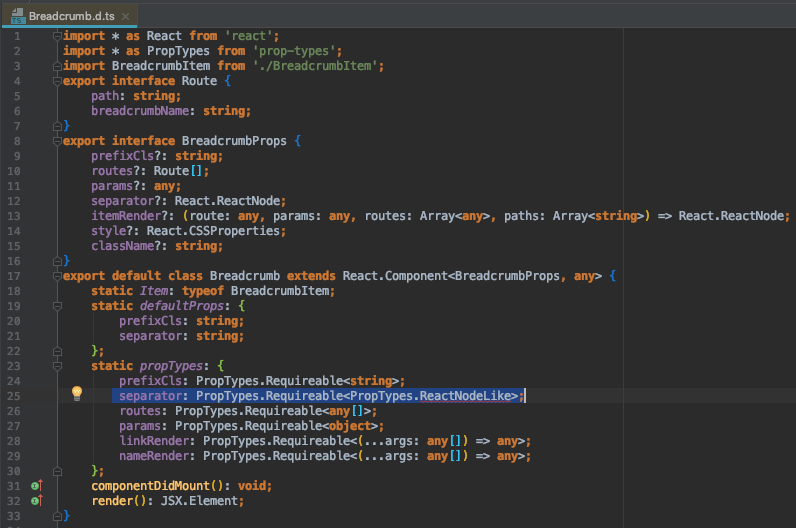The width and height of the screenshot is (796, 528).
Task: Collapse the import block fold marker on line 1
Action: click(x=57, y=36)
